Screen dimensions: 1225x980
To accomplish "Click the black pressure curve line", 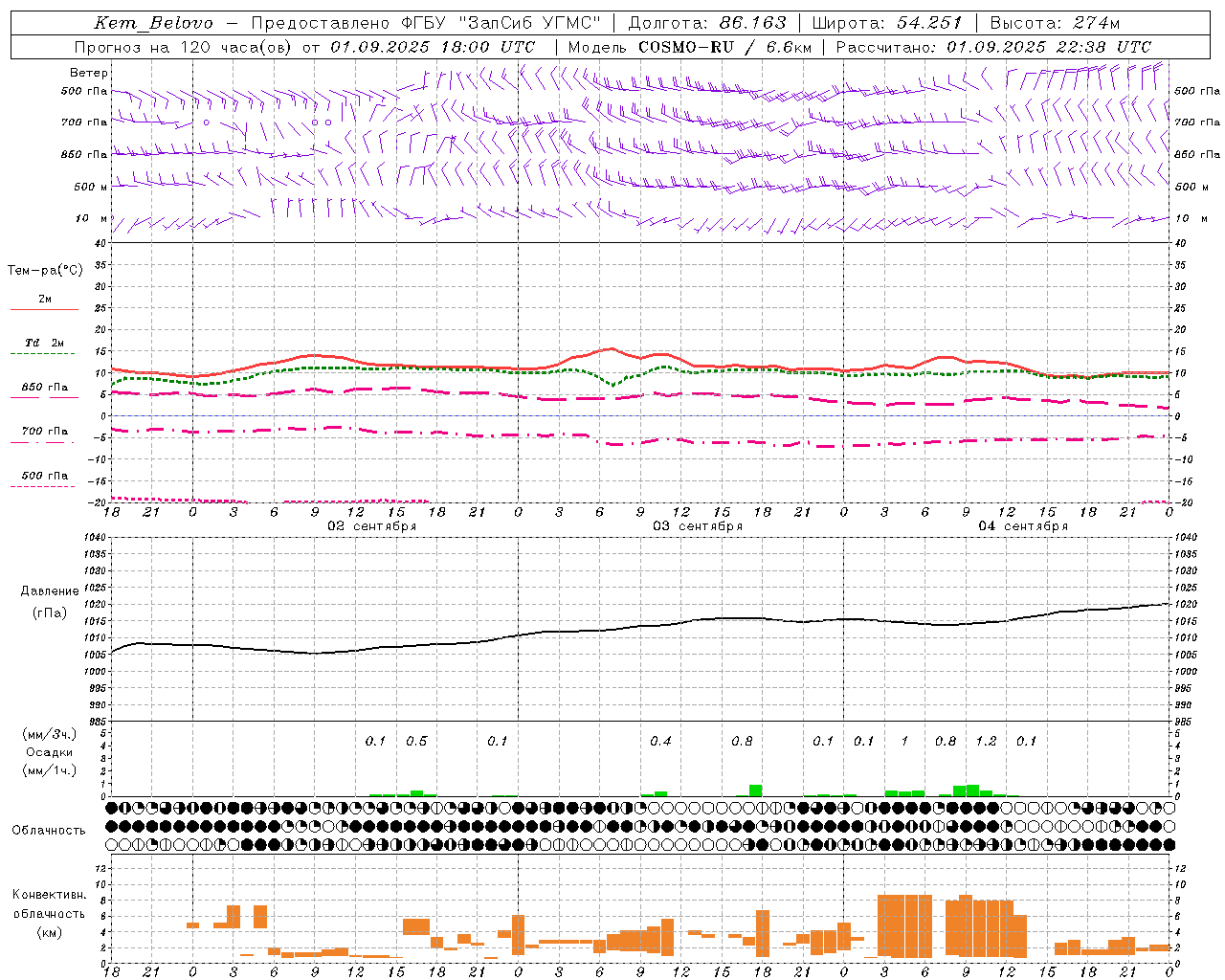I will pos(641,627).
